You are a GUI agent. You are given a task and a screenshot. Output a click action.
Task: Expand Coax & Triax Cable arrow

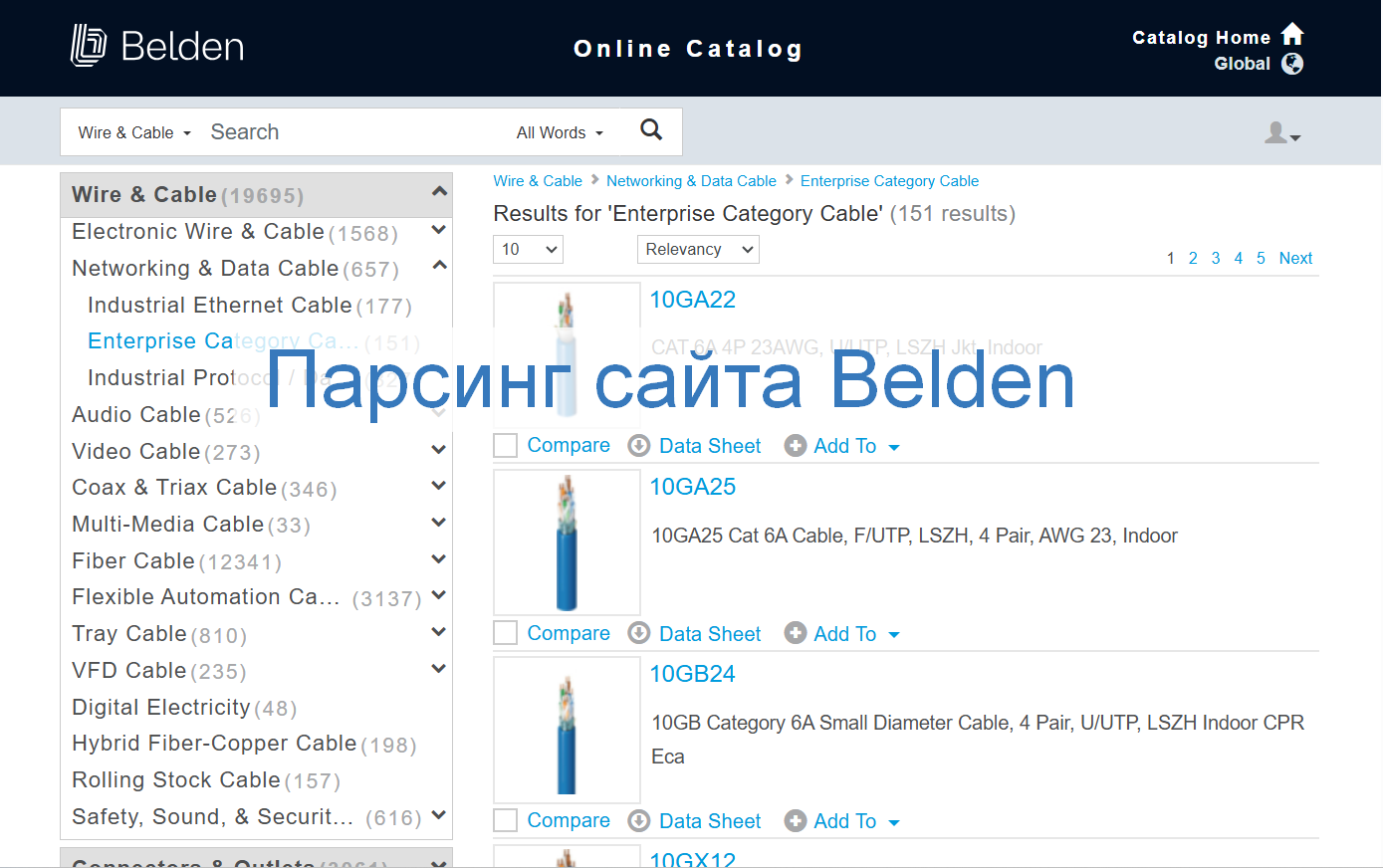[x=438, y=486]
